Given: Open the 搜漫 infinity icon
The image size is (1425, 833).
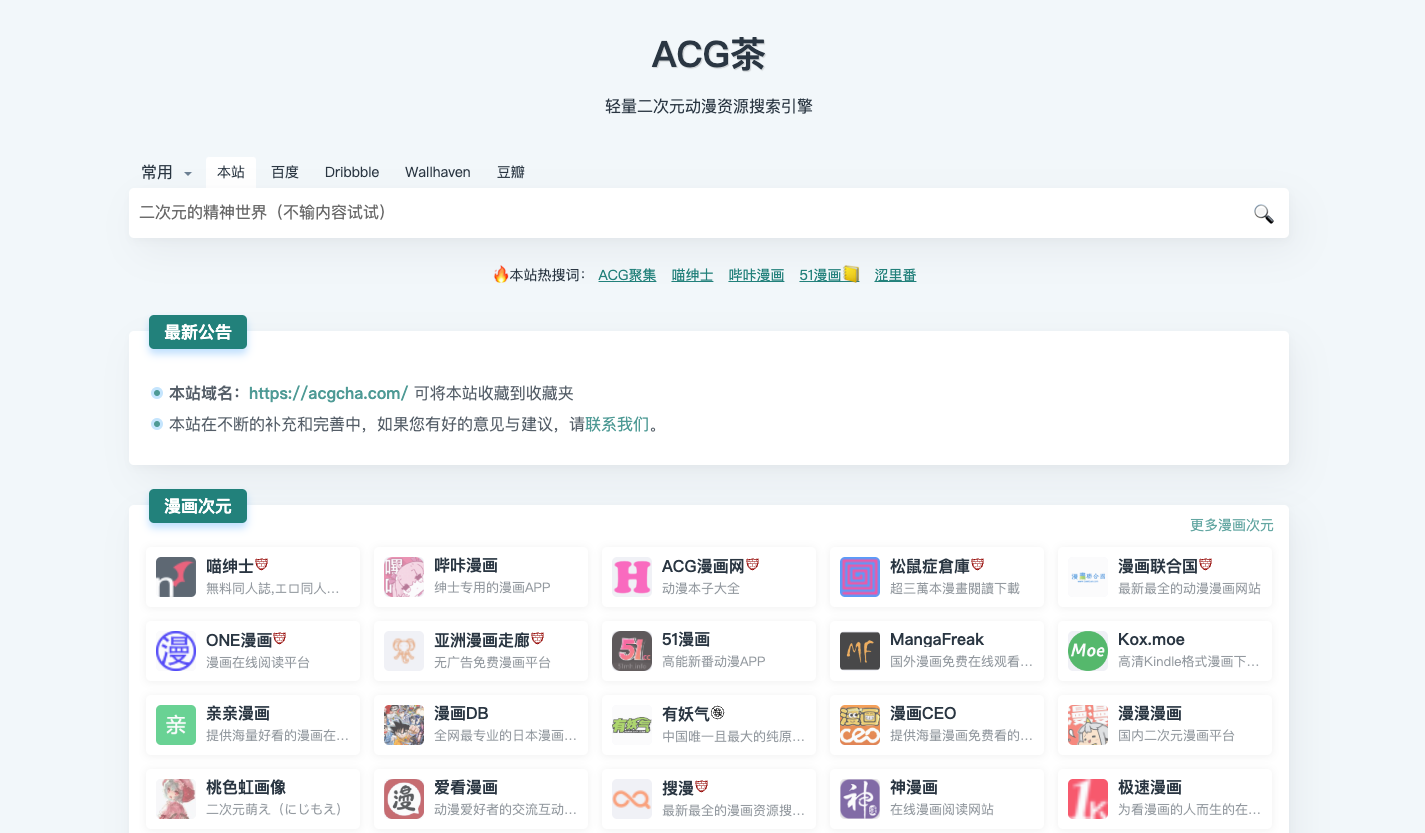Looking at the screenshot, I should (x=632, y=799).
